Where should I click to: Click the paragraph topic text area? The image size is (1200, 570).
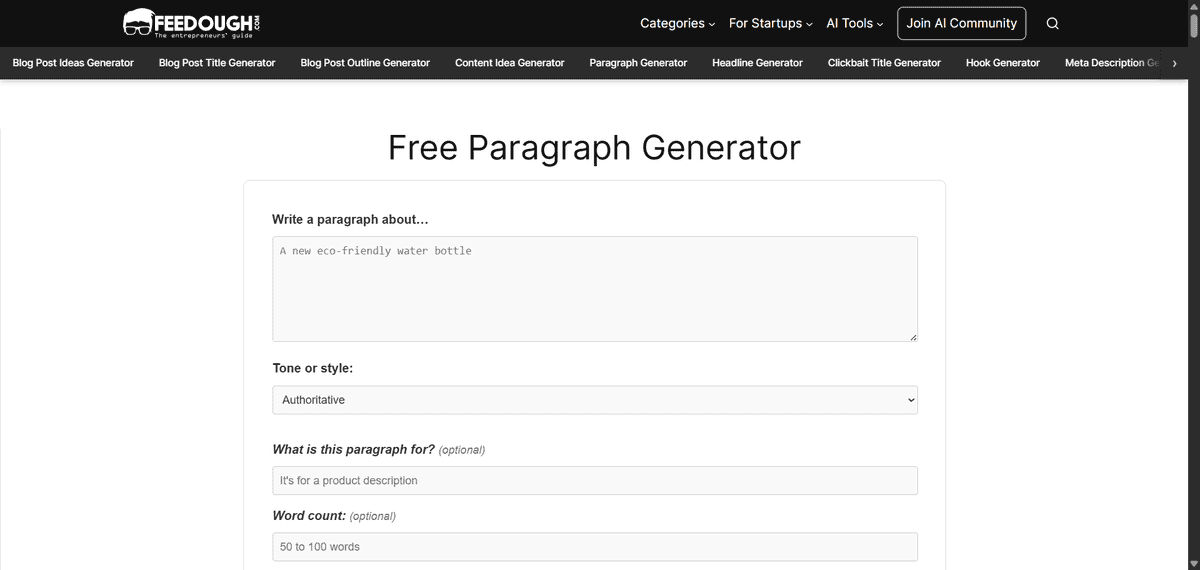[594, 288]
